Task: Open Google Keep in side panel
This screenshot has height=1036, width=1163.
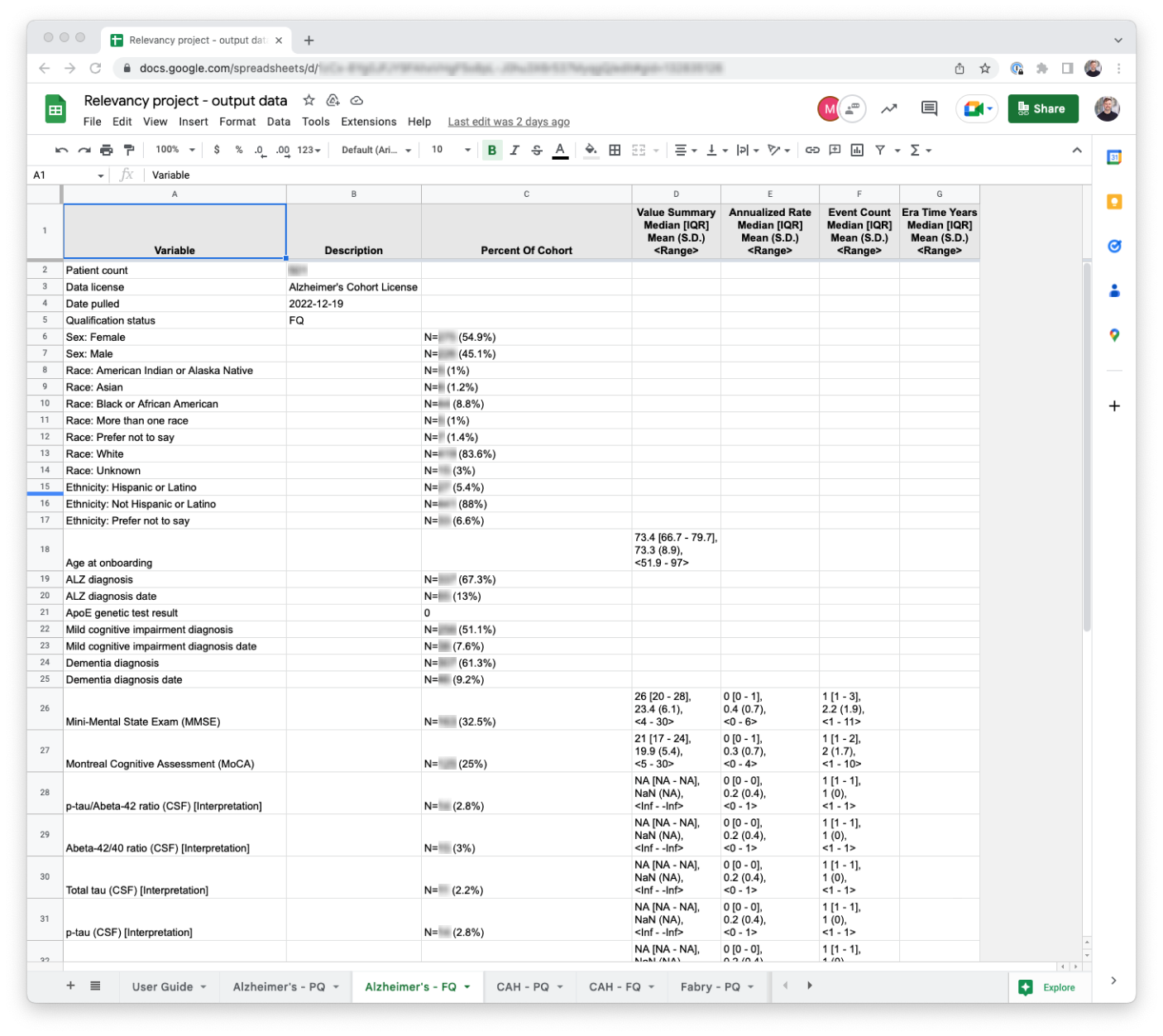Action: 1114,202
